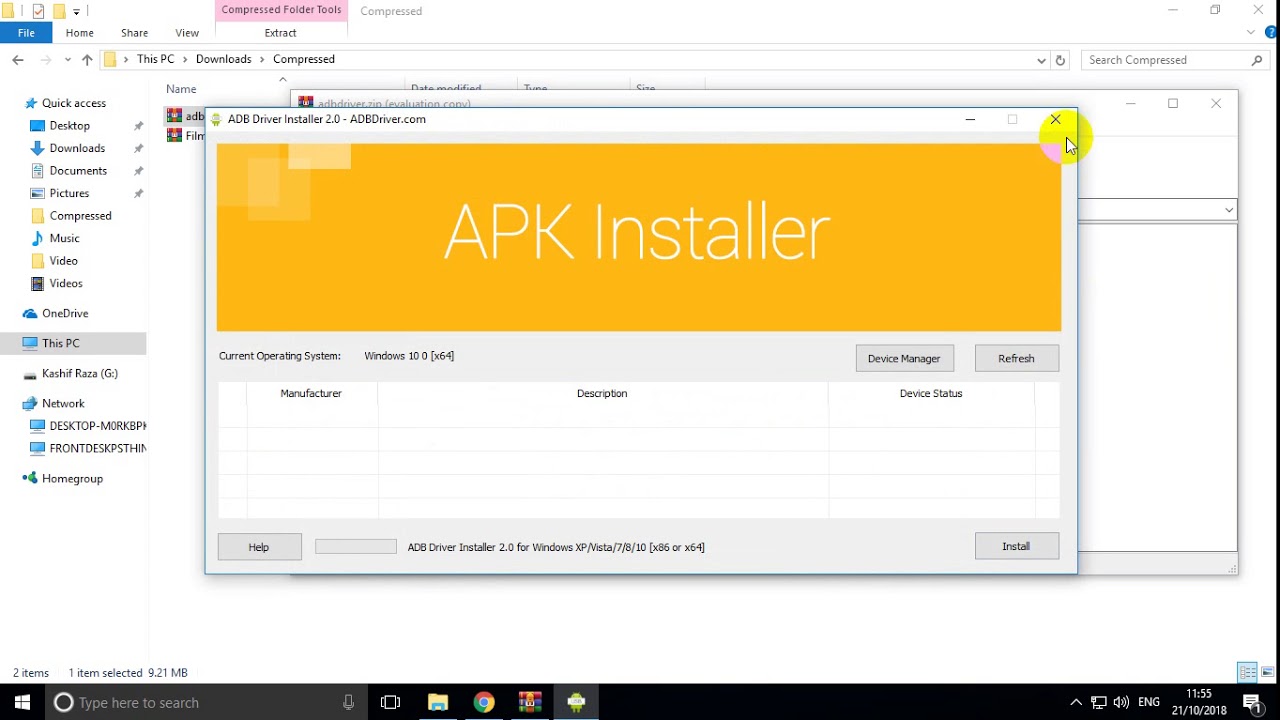Switch to details view layout icon
The image size is (1280, 720).
point(1247,672)
